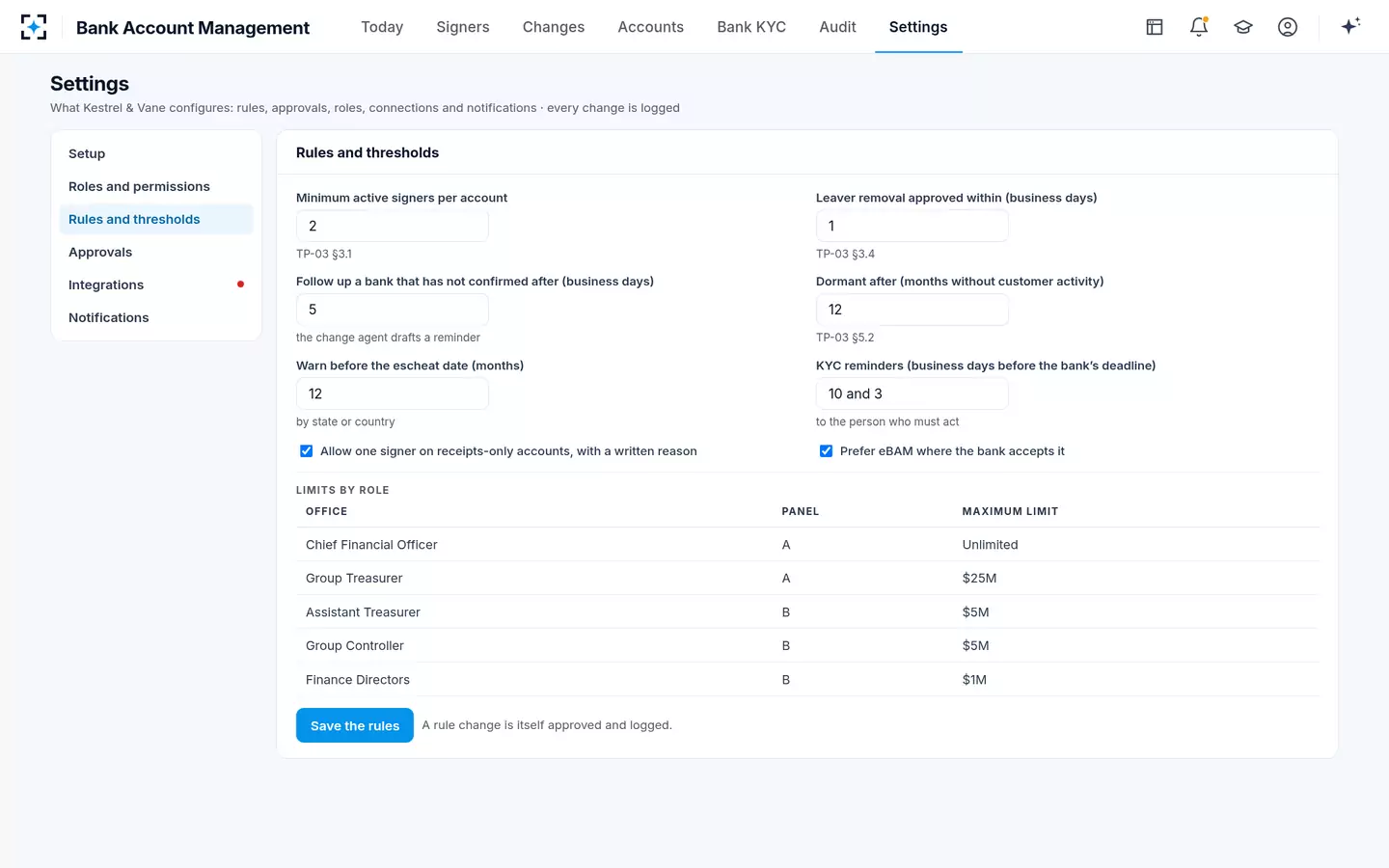Open the notifications bell
This screenshot has height=868, width=1389.
[1199, 27]
